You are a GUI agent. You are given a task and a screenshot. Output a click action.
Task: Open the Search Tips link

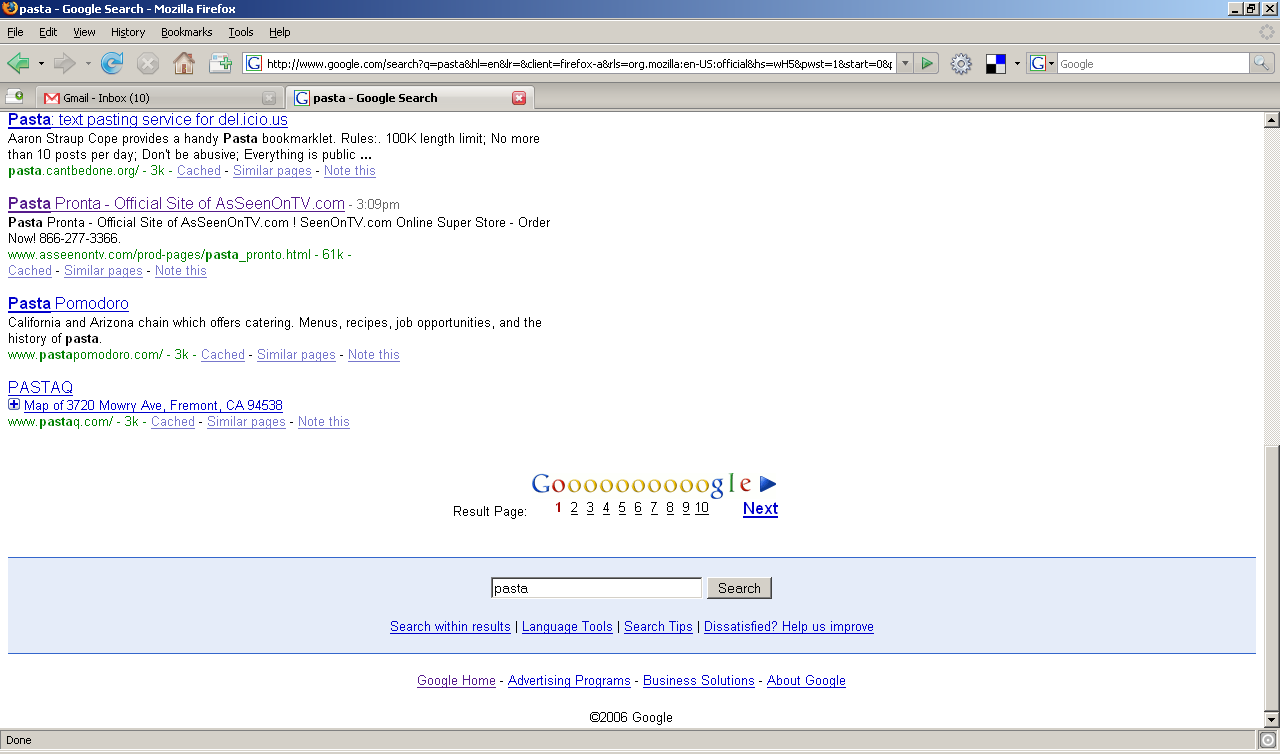pos(658,627)
